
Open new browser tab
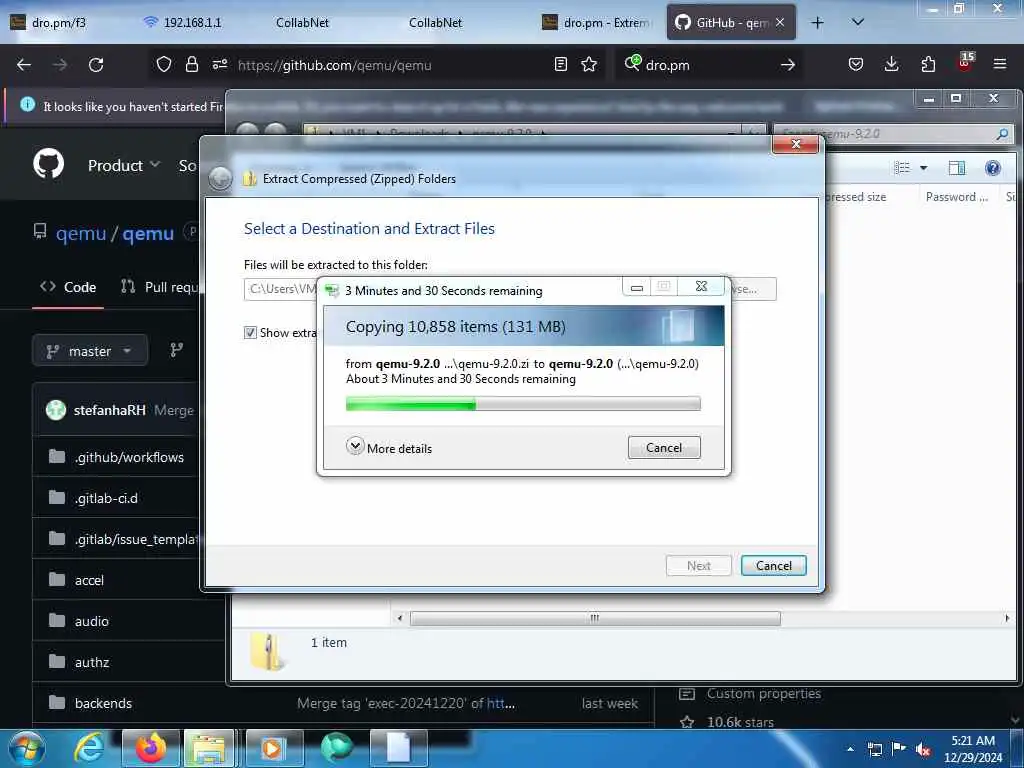[x=817, y=23]
